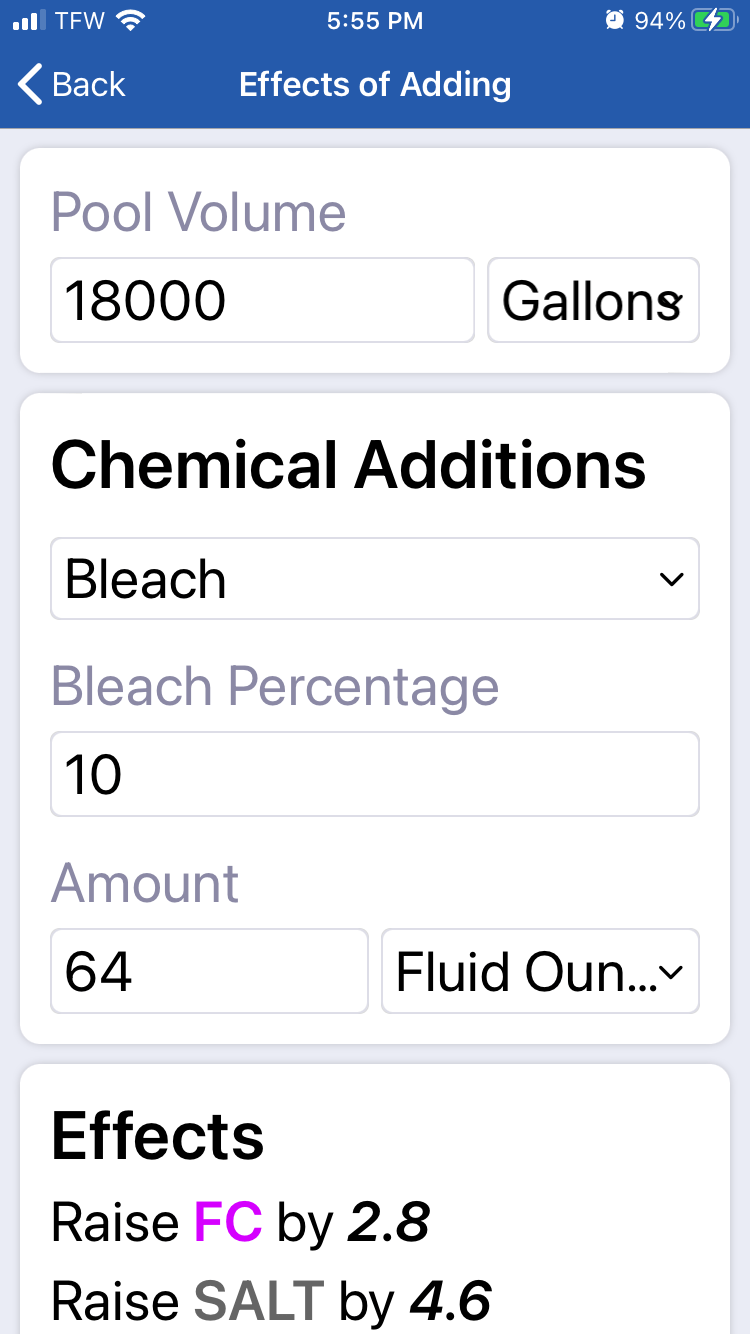
Task: Tap the Effects section heading
Action: (158, 1135)
